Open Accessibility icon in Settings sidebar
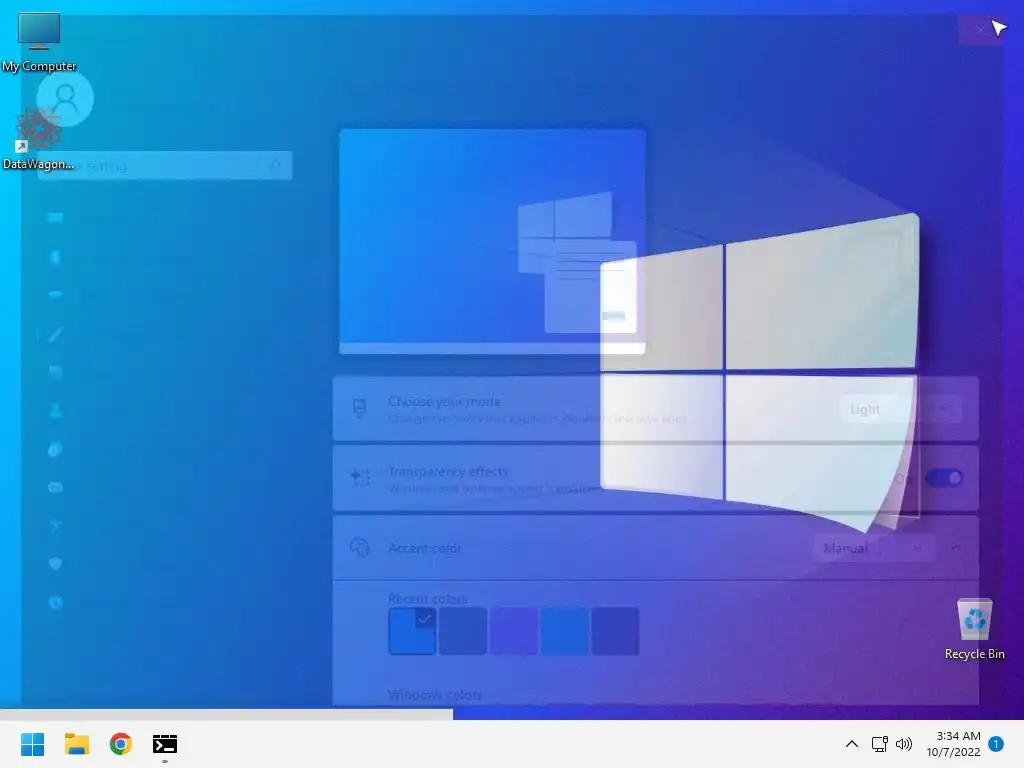Viewport: 1024px width, 768px height. click(55, 526)
